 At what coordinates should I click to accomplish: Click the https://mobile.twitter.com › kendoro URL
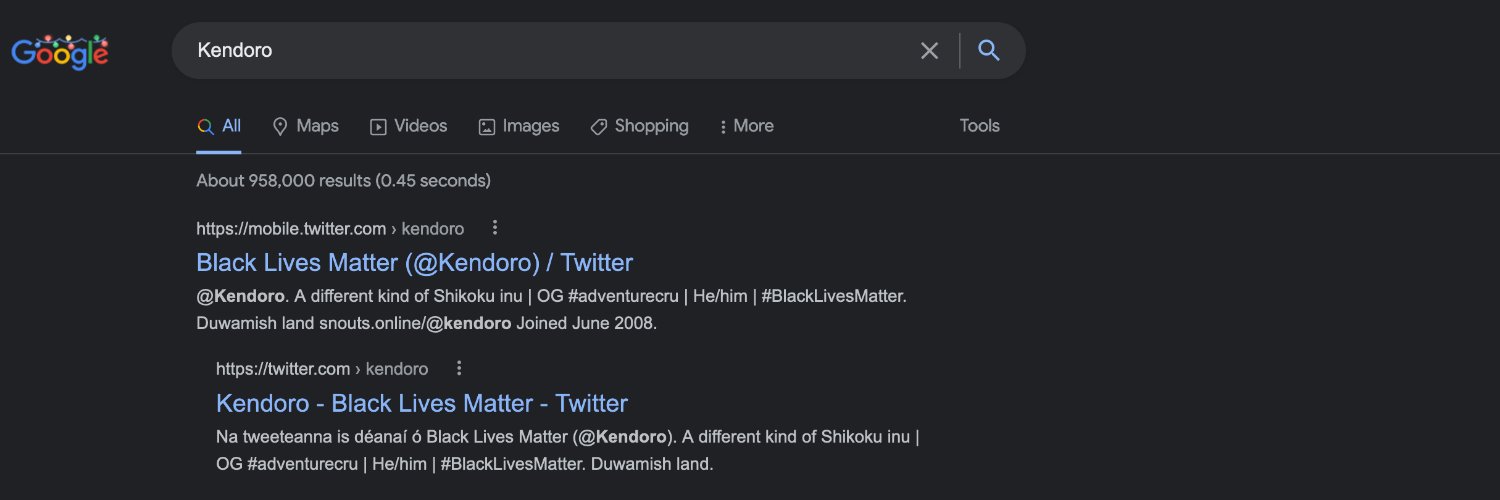[x=330, y=229]
